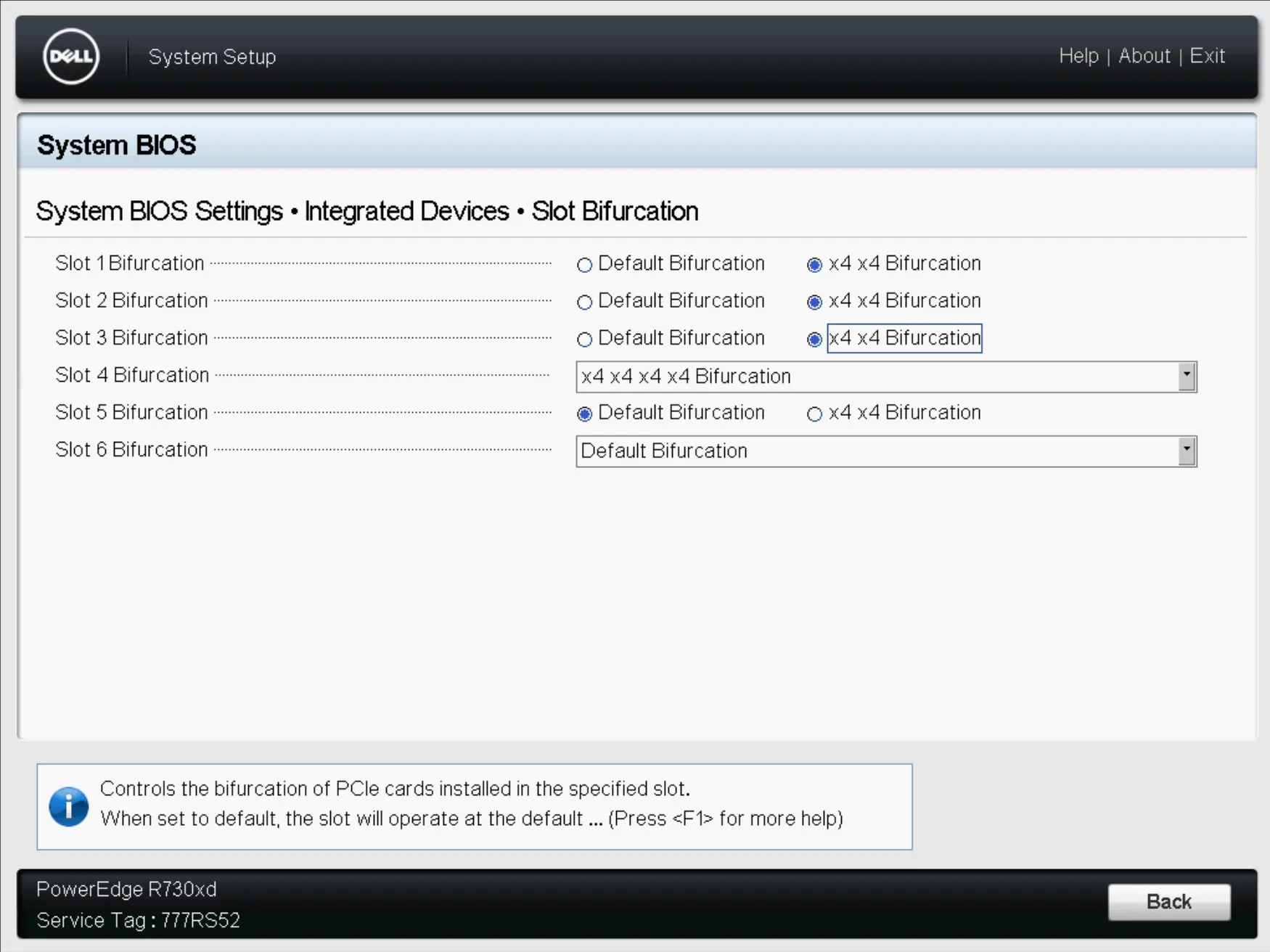Image resolution: width=1270 pixels, height=952 pixels.
Task: Click the Dell logo icon
Action: [71, 57]
